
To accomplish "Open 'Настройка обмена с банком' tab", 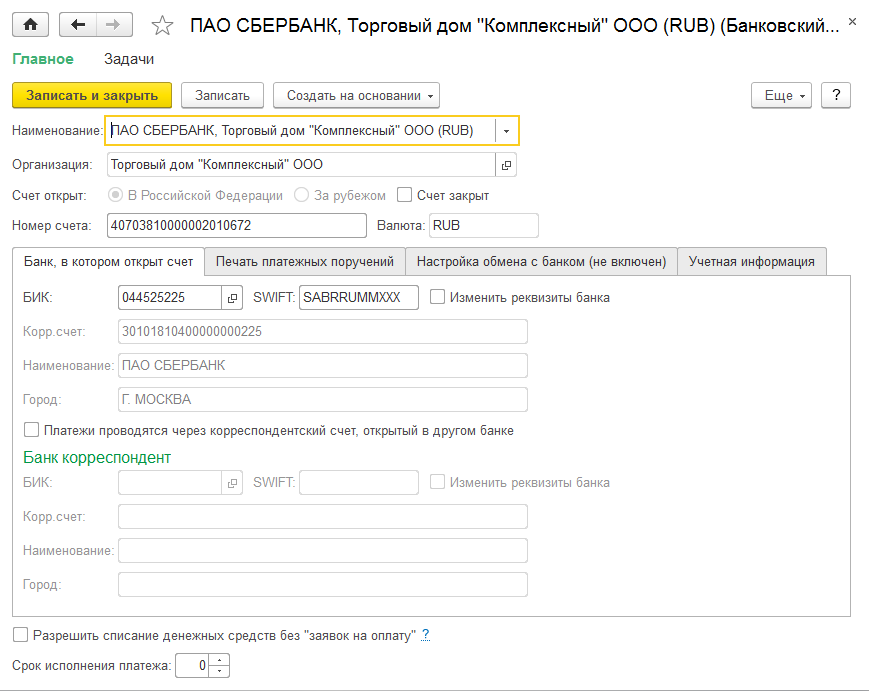I will coord(541,262).
